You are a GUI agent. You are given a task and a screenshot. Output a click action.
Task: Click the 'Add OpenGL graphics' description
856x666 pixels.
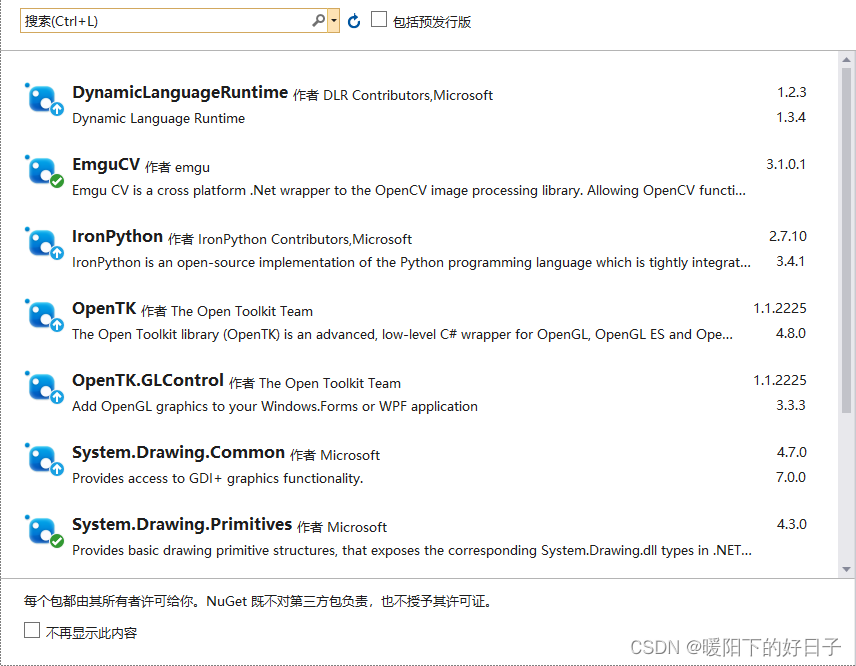click(x=275, y=406)
